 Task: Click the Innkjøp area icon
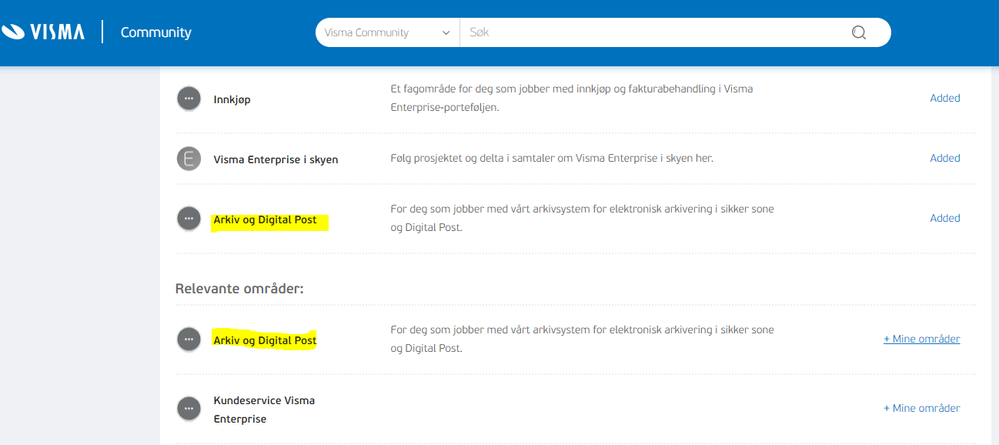[188, 99]
